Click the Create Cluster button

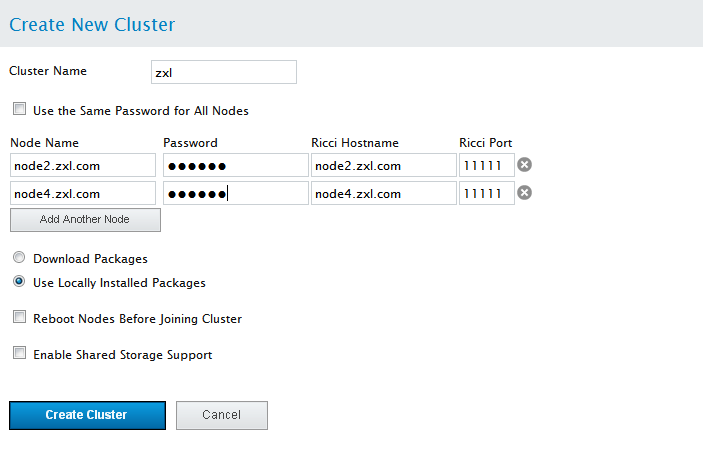coord(87,415)
